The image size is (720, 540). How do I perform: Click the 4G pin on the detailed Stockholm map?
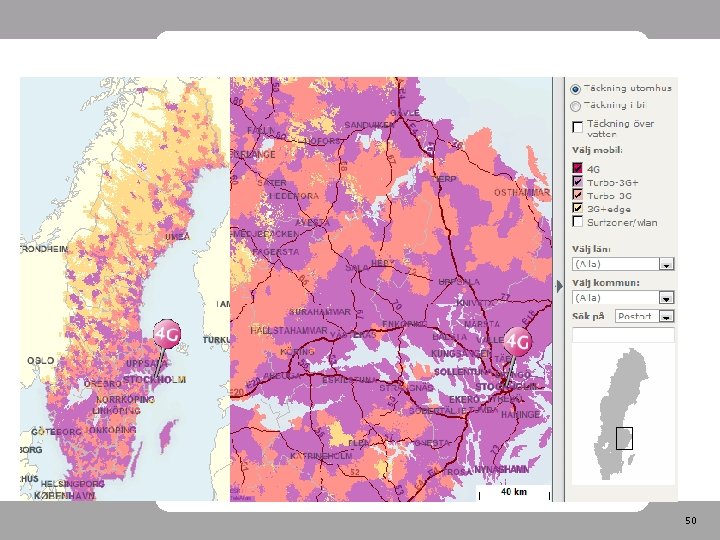point(518,342)
